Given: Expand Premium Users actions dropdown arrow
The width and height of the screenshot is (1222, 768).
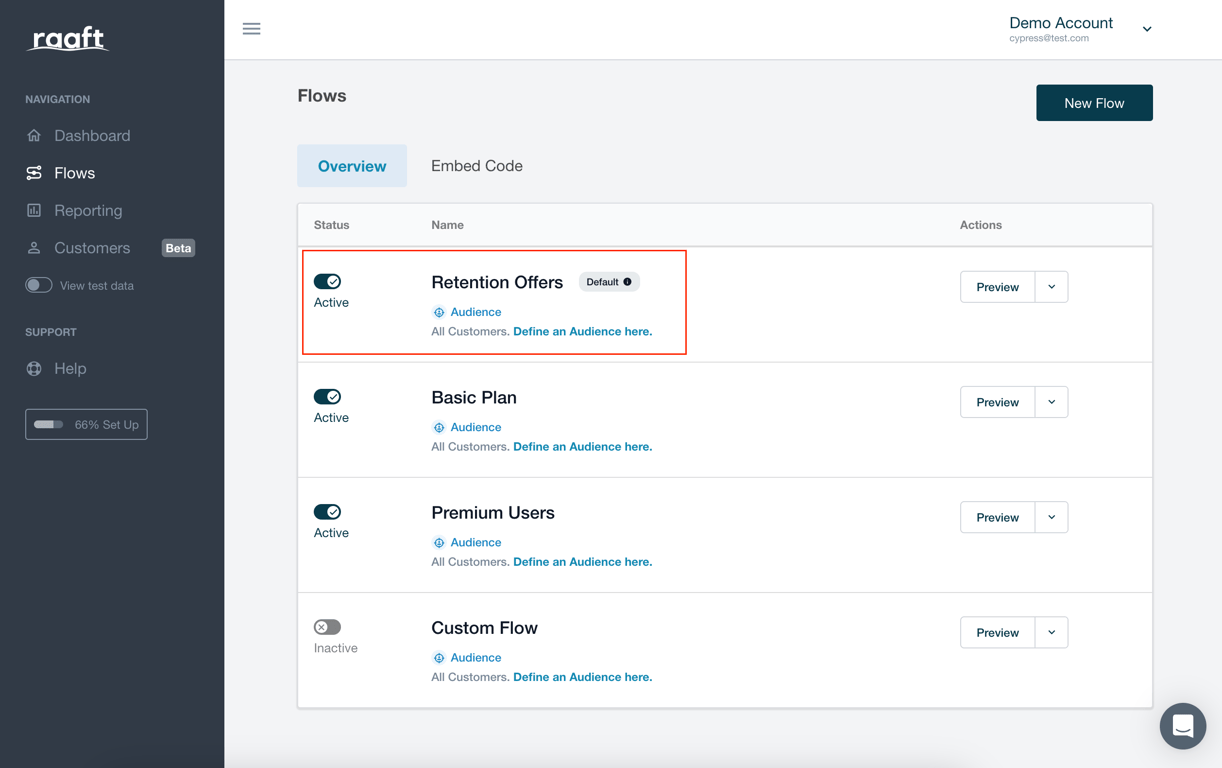Looking at the screenshot, I should 1051,517.
